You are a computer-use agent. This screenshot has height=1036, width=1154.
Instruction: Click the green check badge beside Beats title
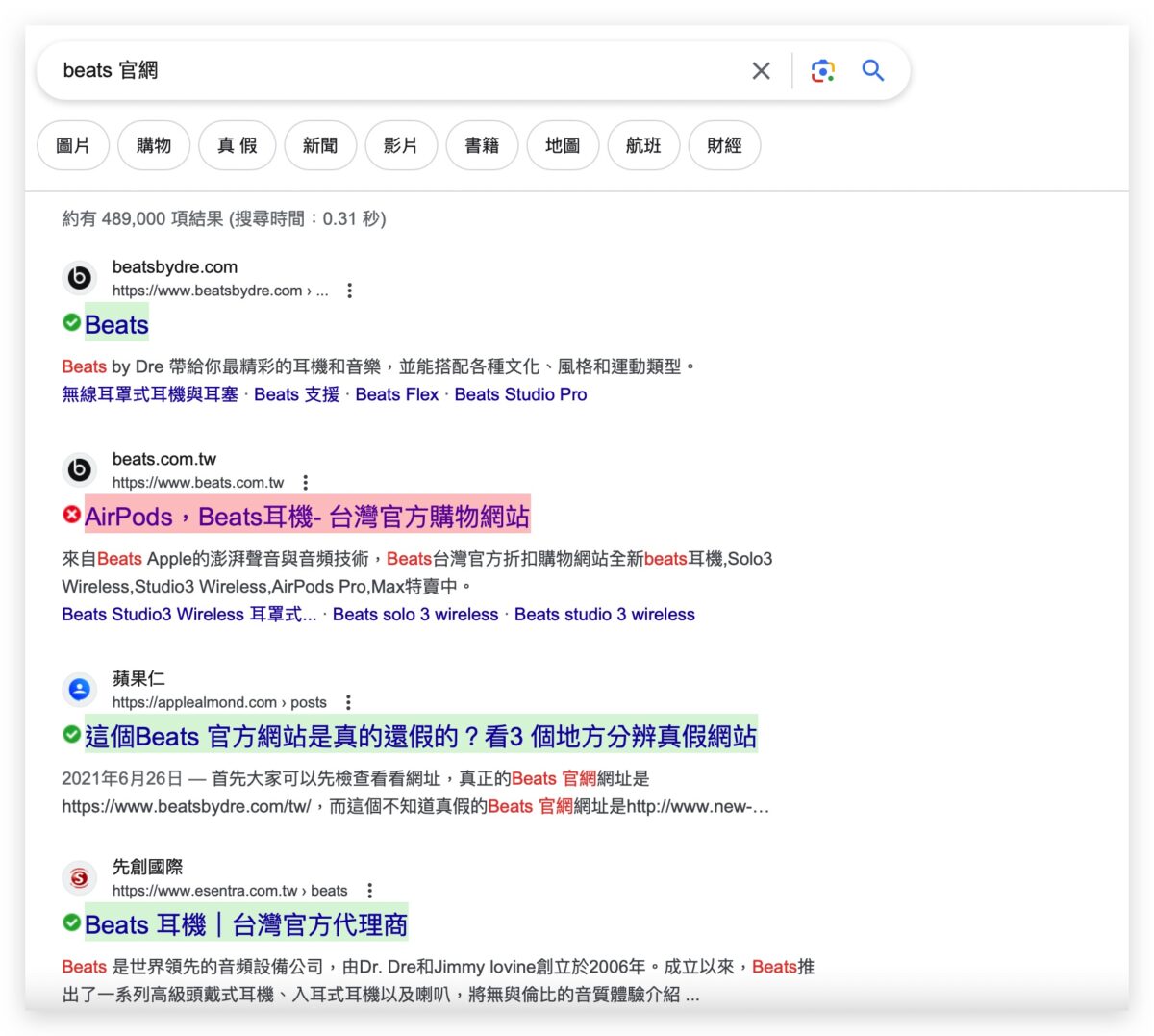pyautogui.click(x=72, y=322)
